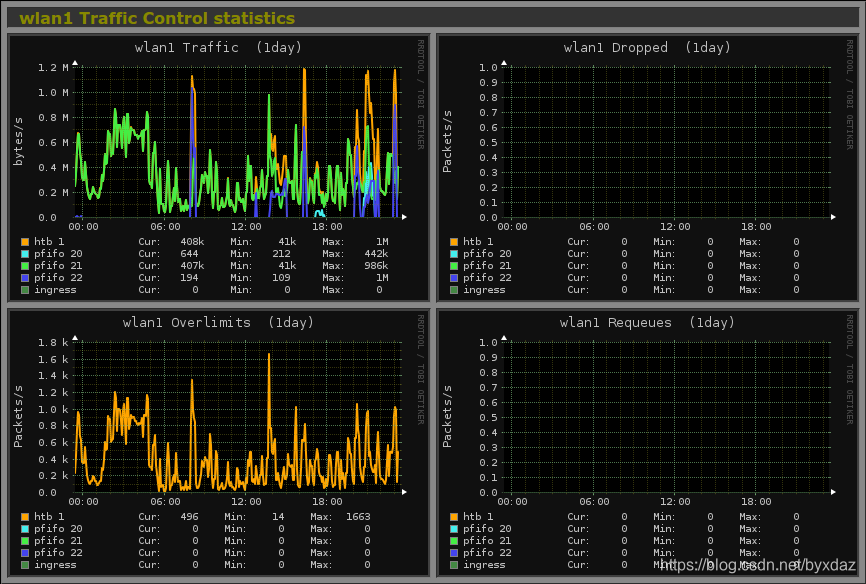Open the wlan1 Requeues graph
Image resolution: width=866 pixels, height=584 pixels.
pos(647,443)
